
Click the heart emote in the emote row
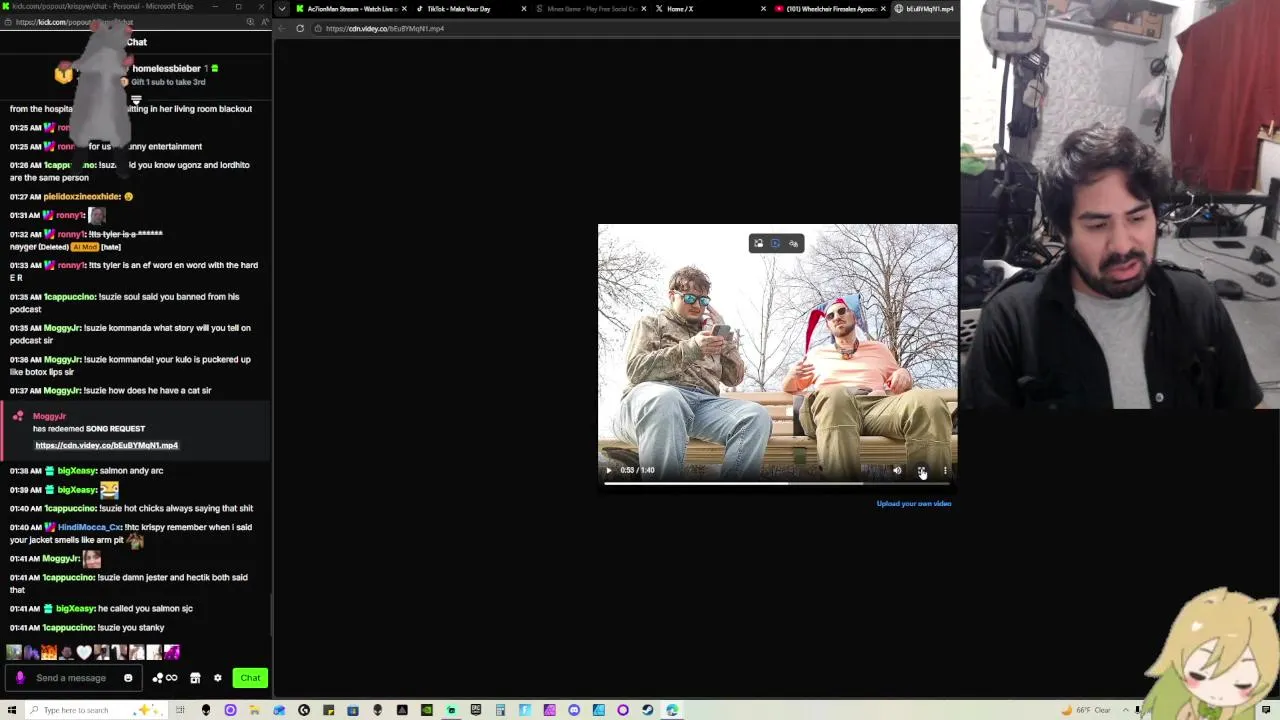point(84,652)
